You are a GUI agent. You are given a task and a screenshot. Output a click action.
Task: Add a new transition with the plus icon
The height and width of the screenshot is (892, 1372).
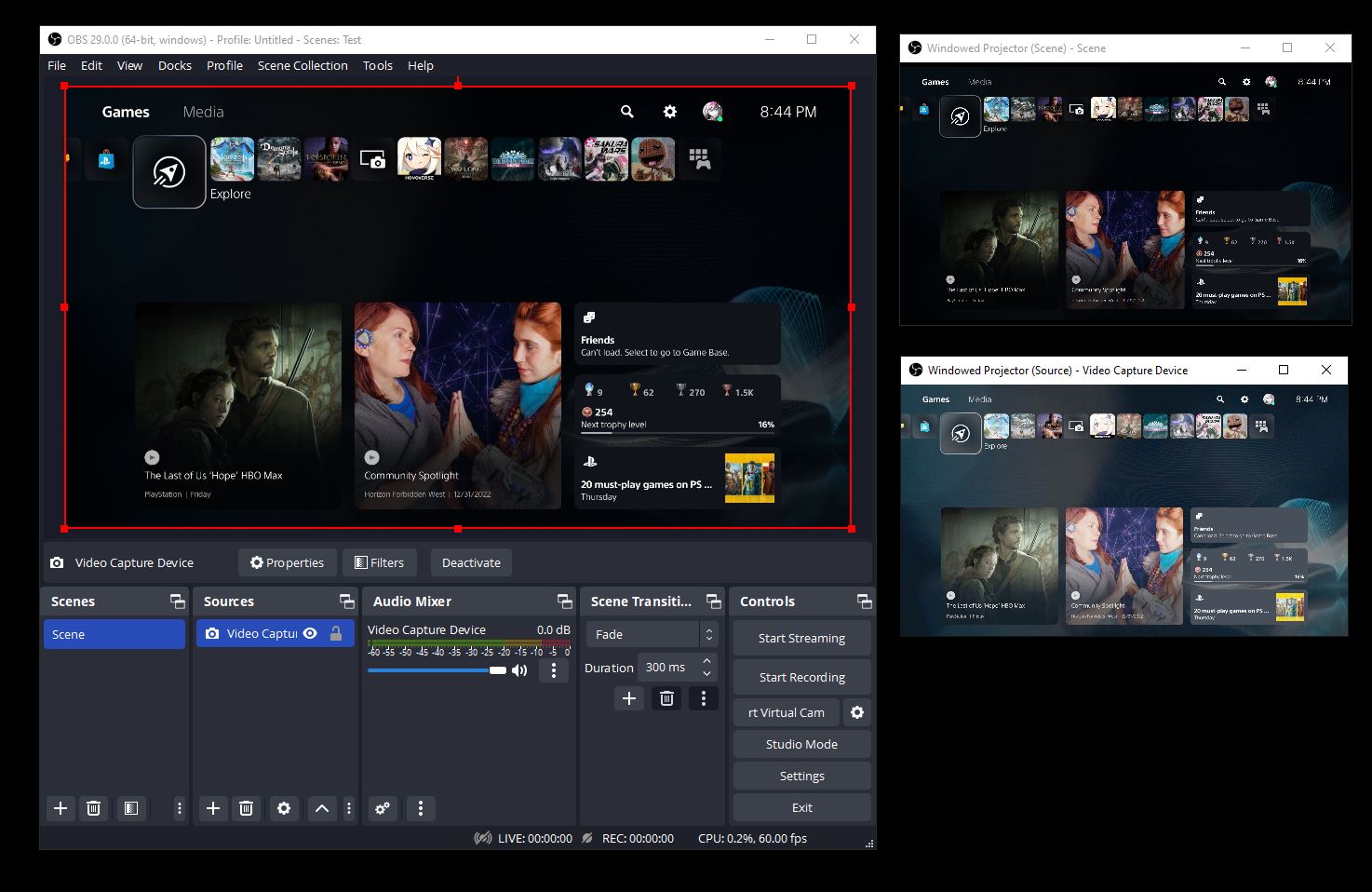click(629, 697)
